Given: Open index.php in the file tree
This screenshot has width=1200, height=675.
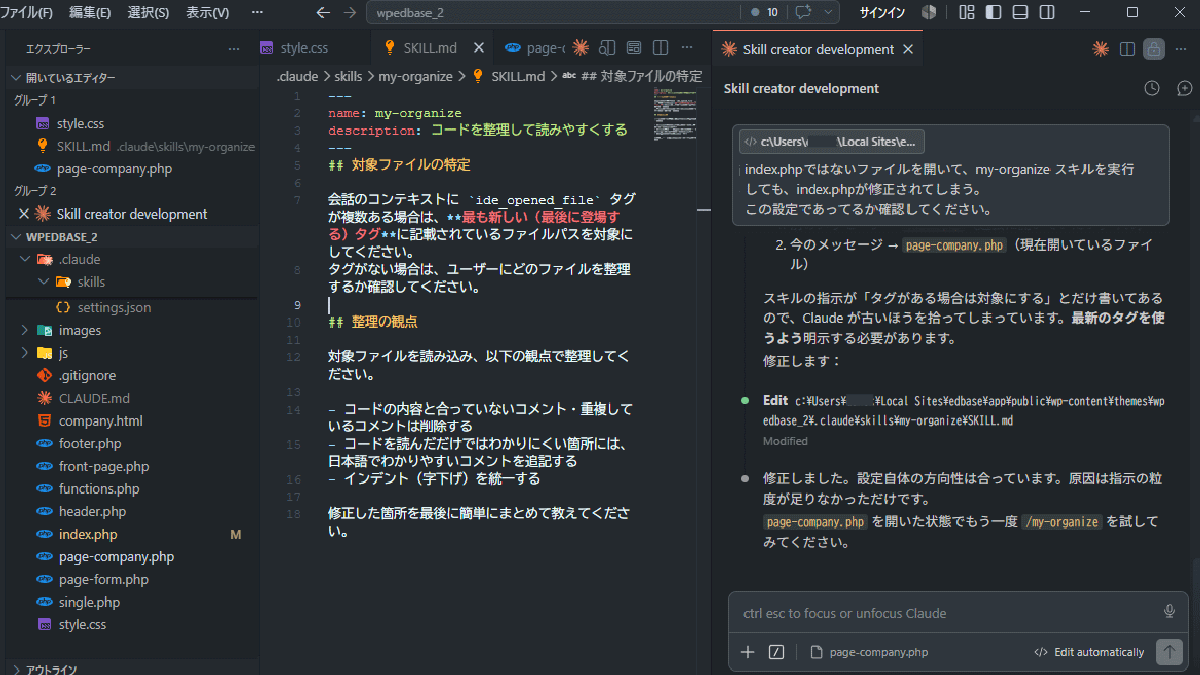Looking at the screenshot, I should [x=88, y=534].
